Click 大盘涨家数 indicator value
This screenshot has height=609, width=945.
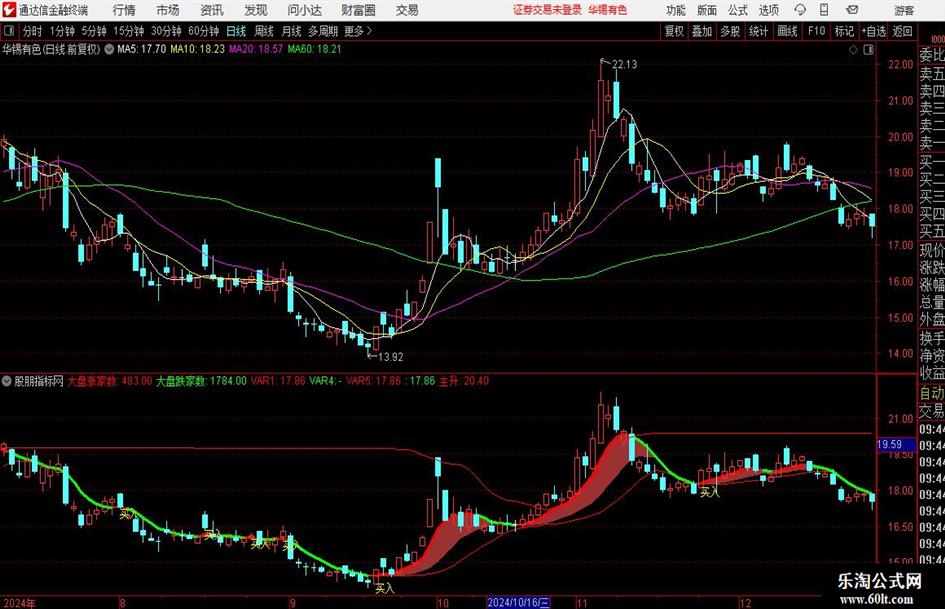point(109,381)
